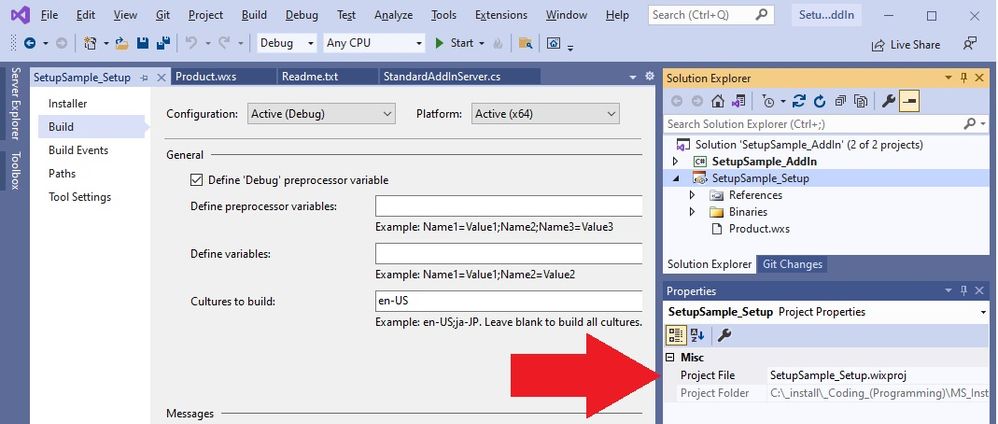The image size is (998, 424).
Task: Open the document tab list dropdown arrow
Action: click(633, 77)
